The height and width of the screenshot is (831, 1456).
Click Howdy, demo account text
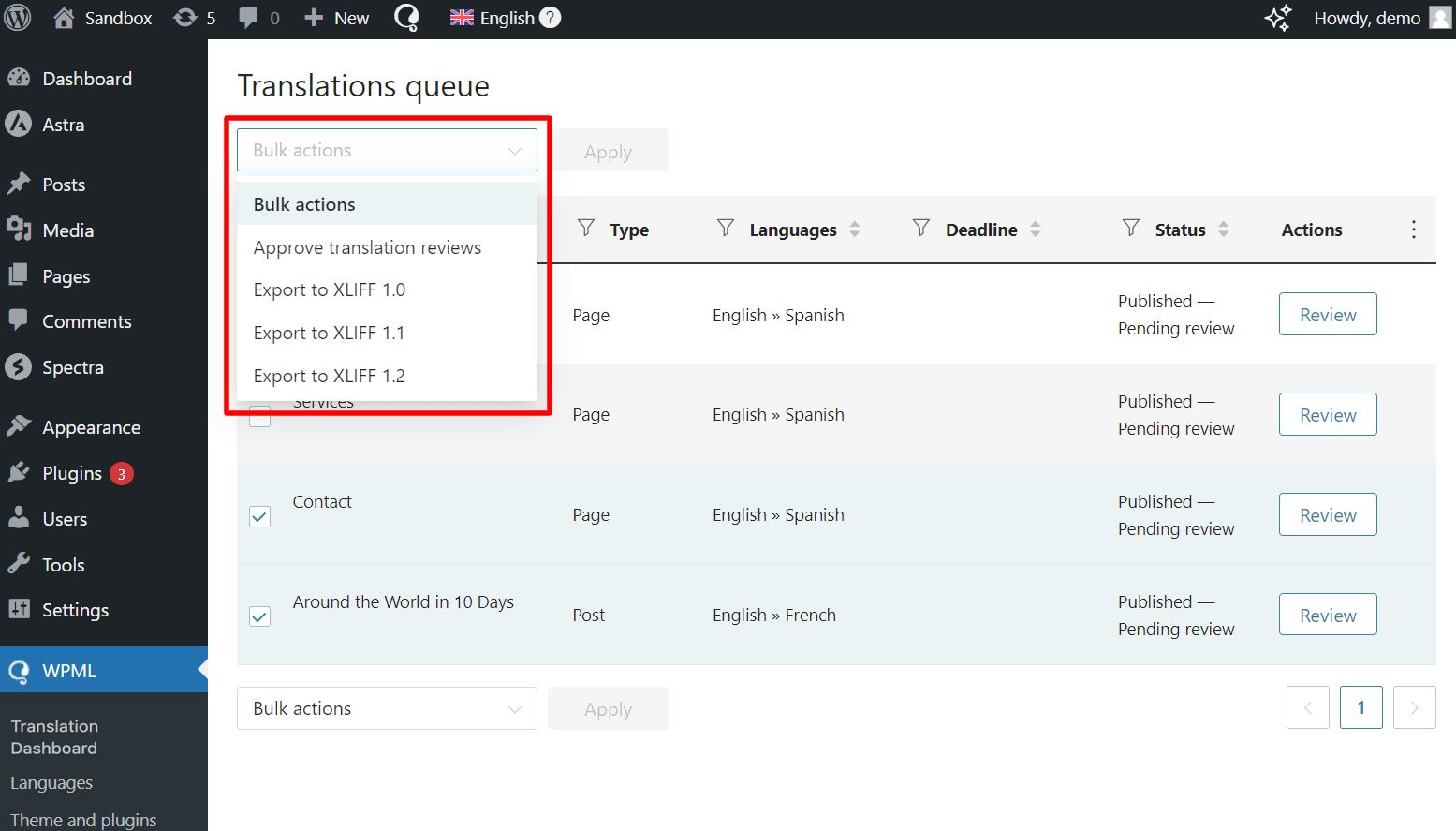[1367, 18]
